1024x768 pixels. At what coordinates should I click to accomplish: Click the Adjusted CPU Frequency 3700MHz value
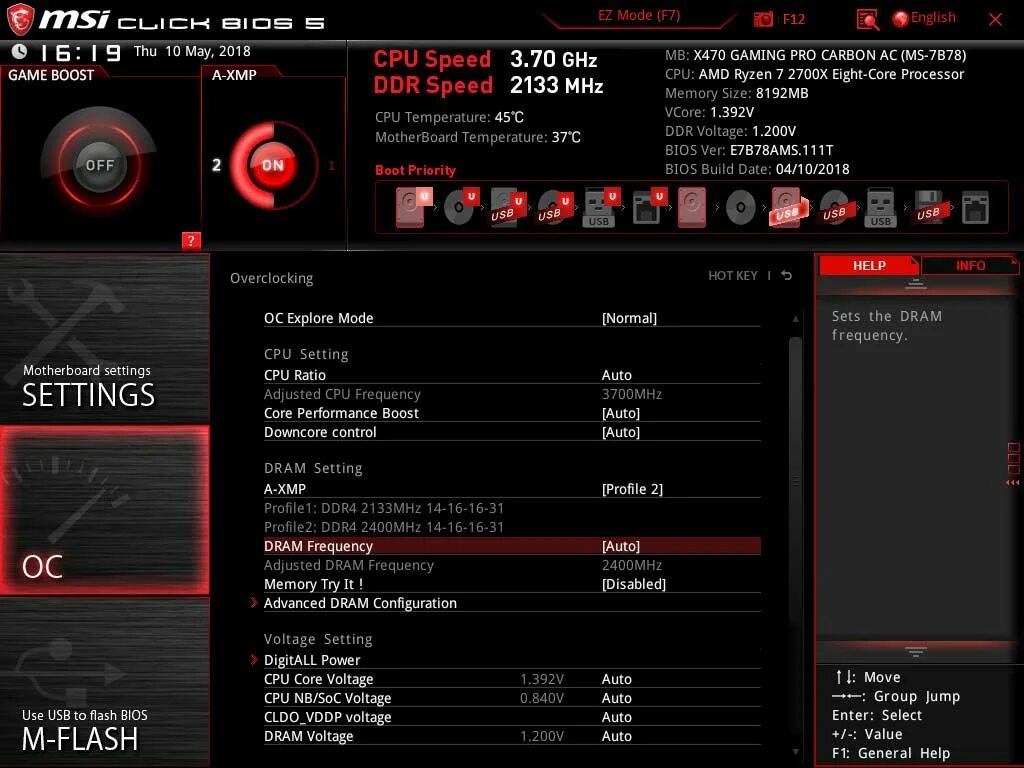pyautogui.click(x=632, y=394)
